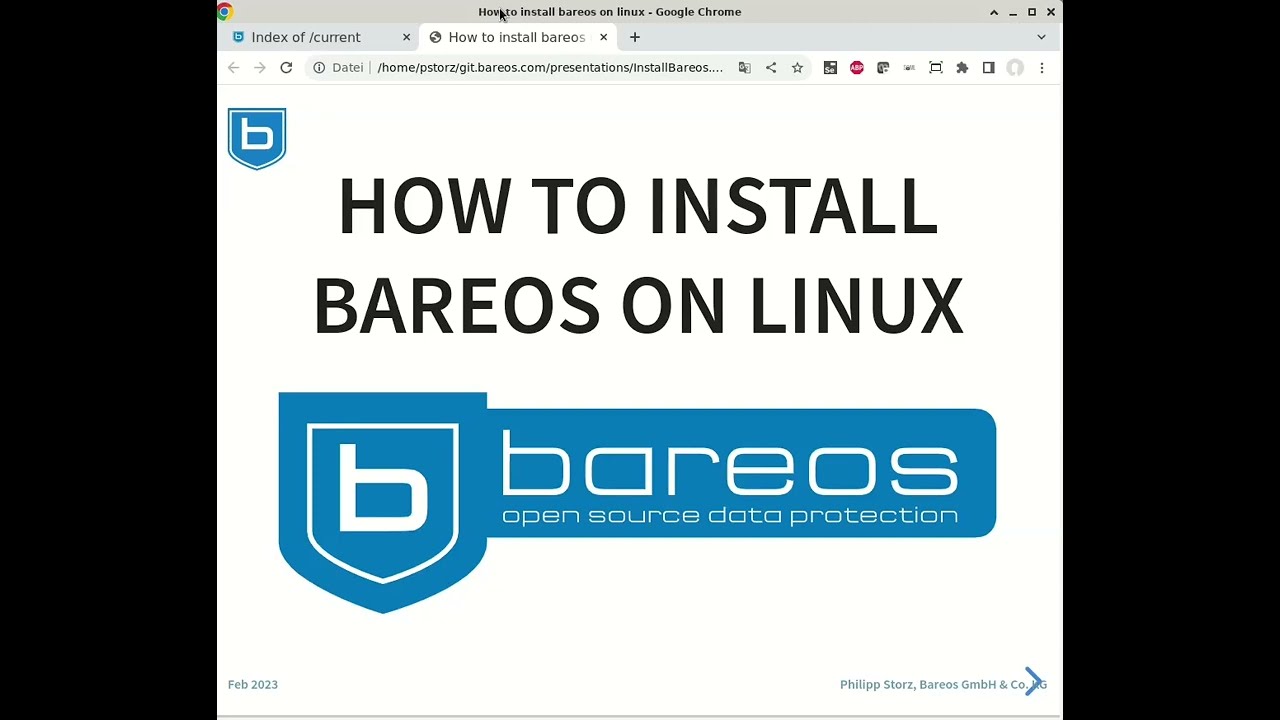The image size is (1280, 720).
Task: Reload the current page
Action: [x=286, y=68]
